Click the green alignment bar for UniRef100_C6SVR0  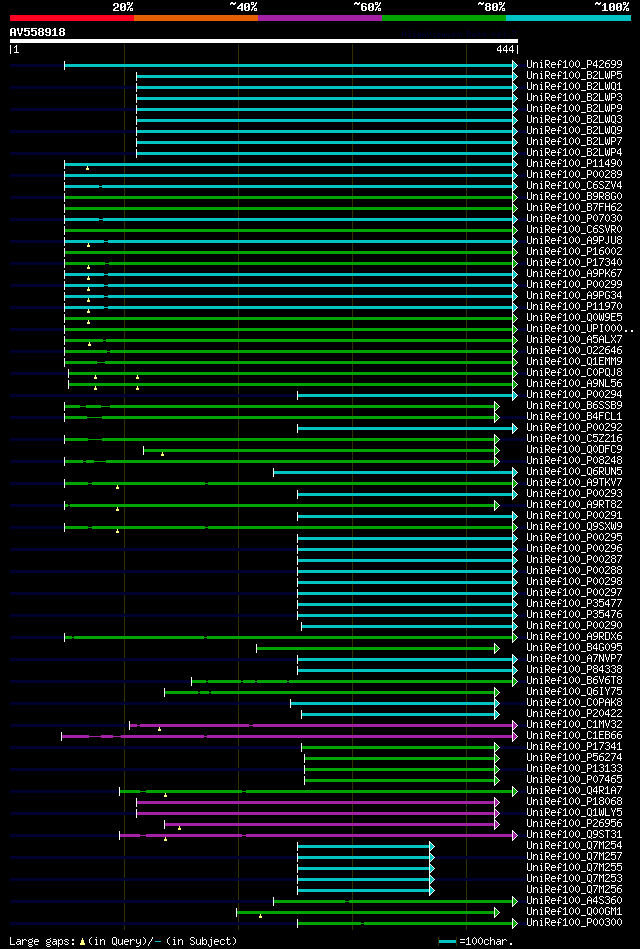point(291,229)
